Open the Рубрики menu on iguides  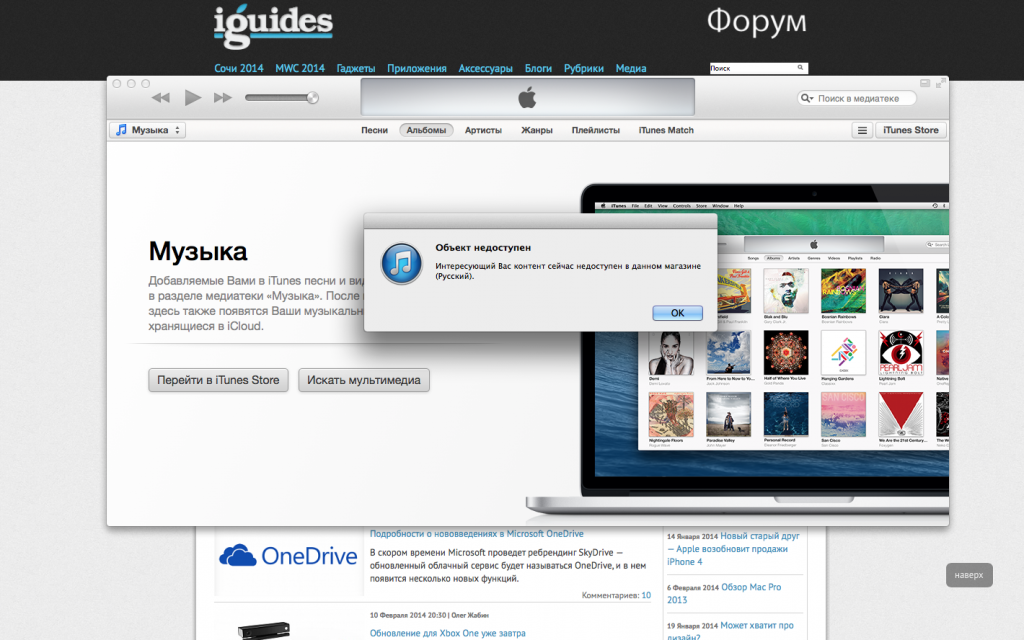584,68
